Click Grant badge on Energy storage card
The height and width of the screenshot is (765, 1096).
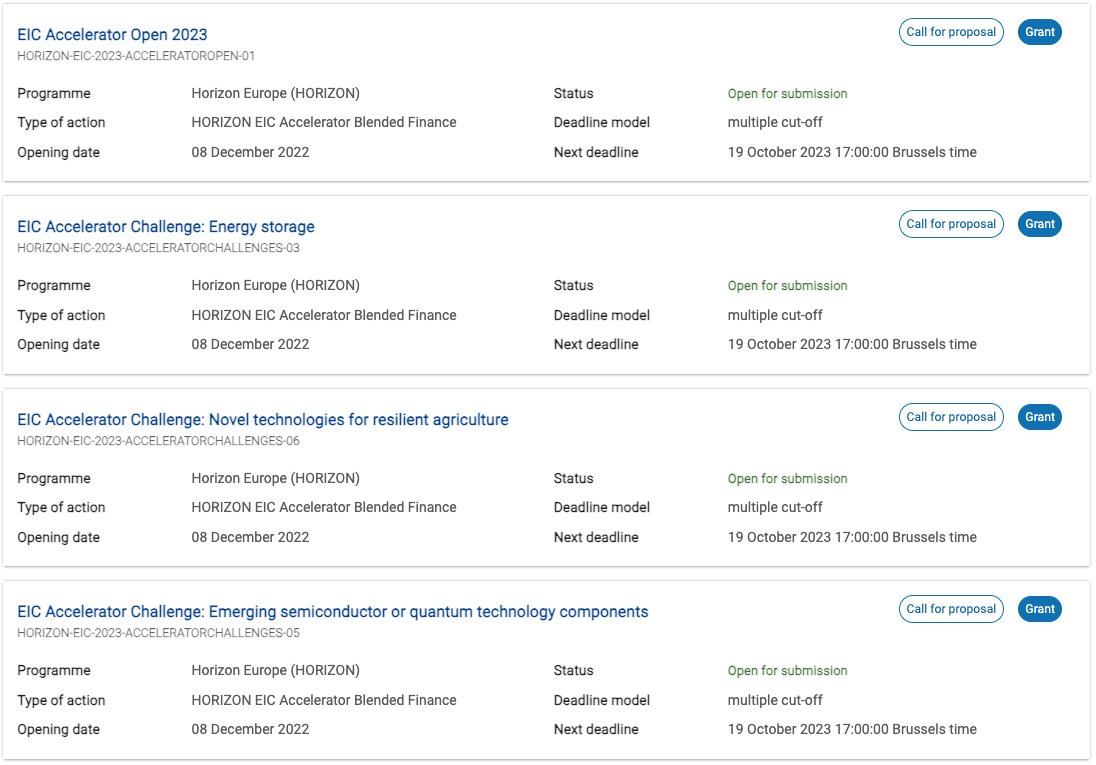[1039, 224]
